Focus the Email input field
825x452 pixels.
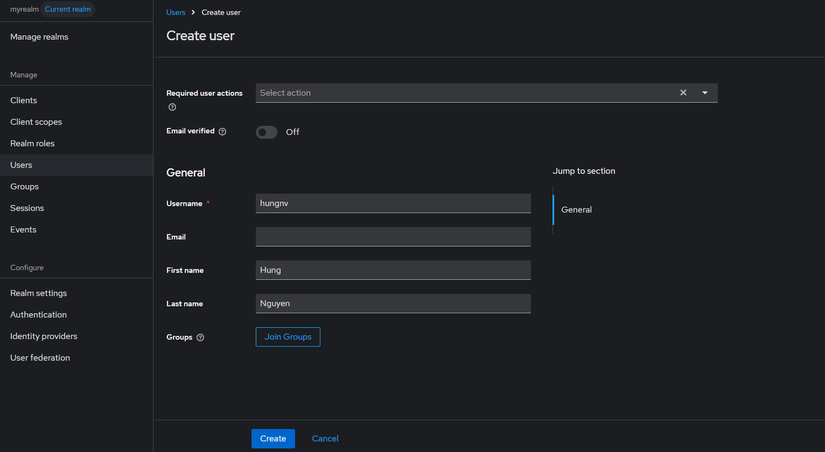(393, 237)
